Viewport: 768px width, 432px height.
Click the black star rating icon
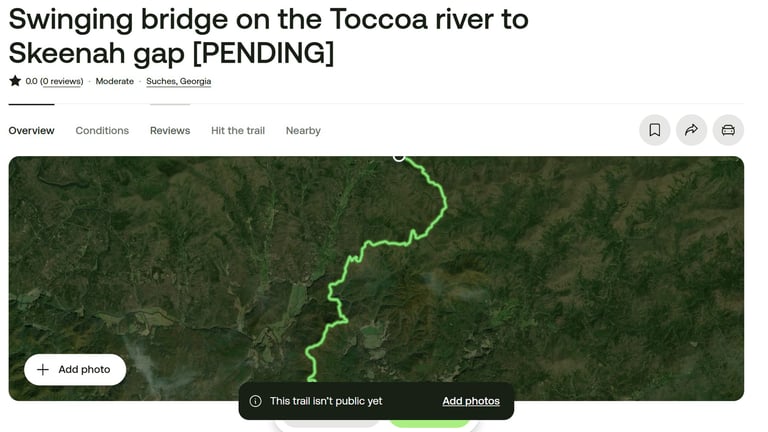(x=15, y=81)
